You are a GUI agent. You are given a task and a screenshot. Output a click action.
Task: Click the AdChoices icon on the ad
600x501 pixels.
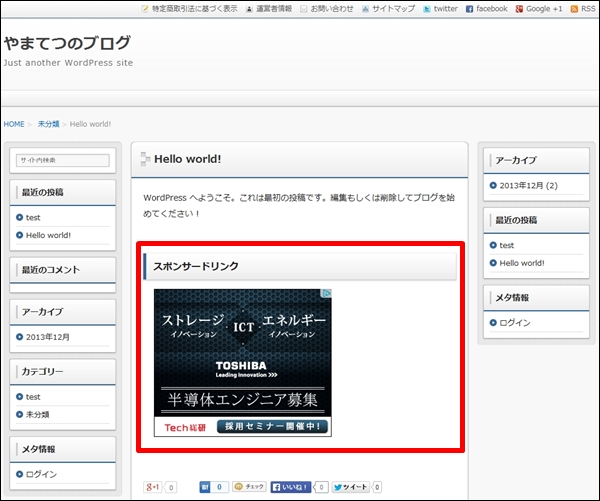click(327, 293)
